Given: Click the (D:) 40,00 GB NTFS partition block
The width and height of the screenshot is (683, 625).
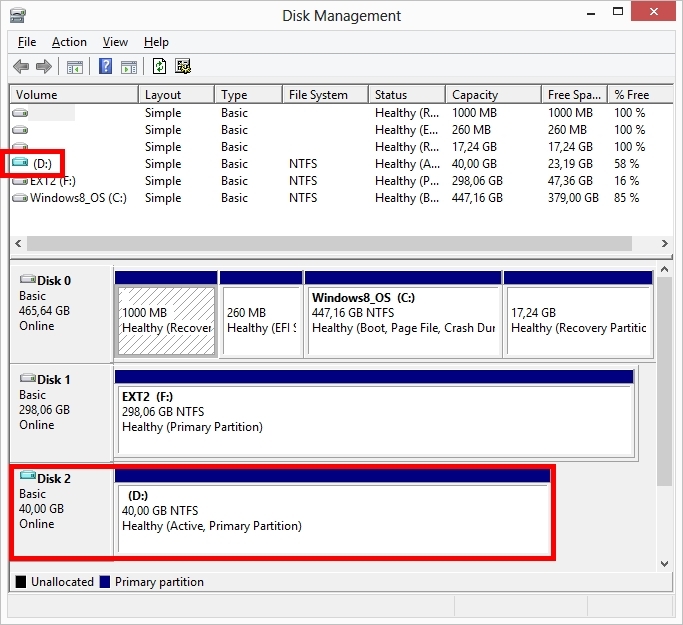Looking at the screenshot, I should (x=332, y=512).
